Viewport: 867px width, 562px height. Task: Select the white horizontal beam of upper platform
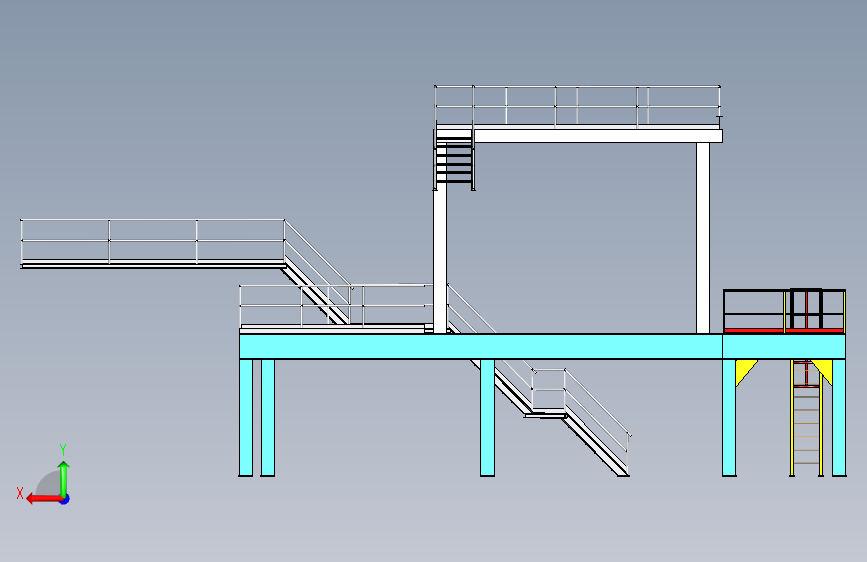click(x=598, y=136)
